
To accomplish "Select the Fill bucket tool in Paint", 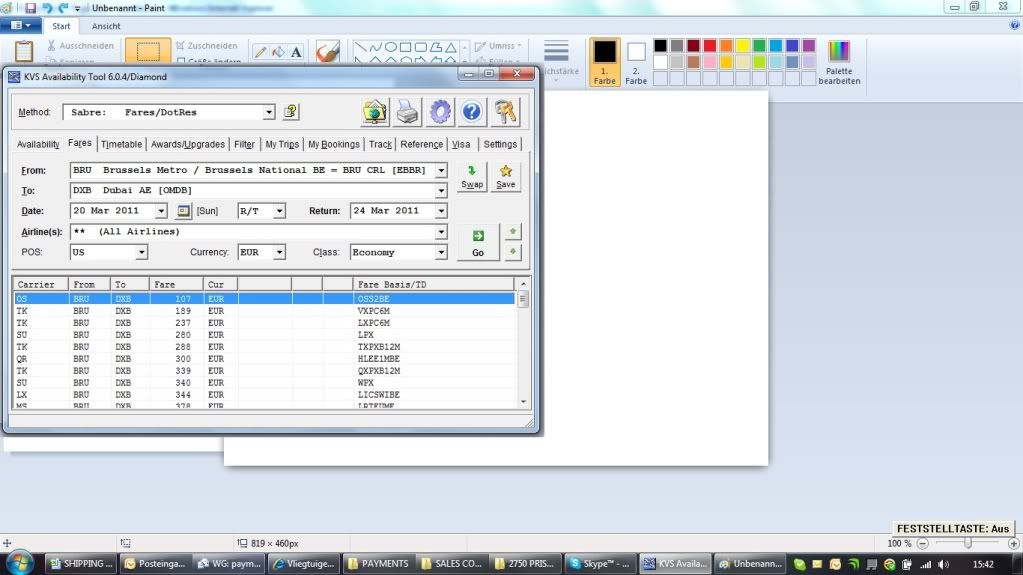I will click(x=279, y=52).
